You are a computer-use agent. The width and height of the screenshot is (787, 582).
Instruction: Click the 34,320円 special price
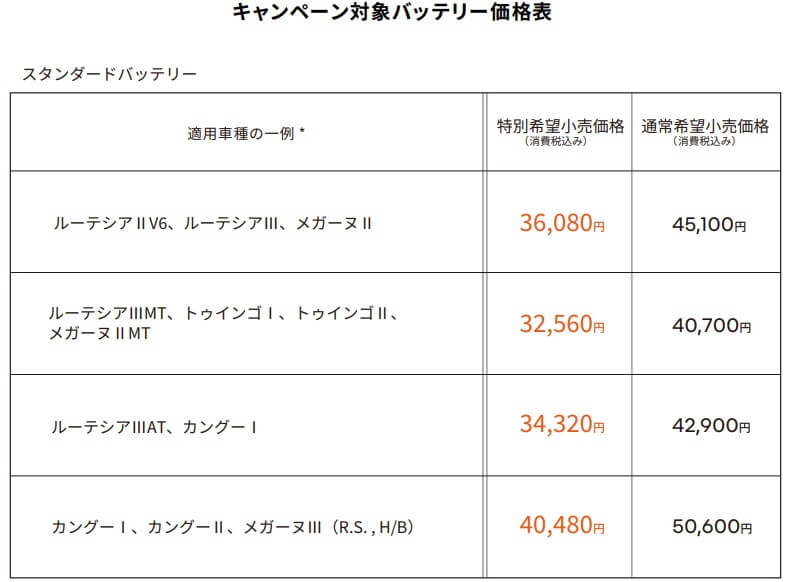tap(562, 424)
